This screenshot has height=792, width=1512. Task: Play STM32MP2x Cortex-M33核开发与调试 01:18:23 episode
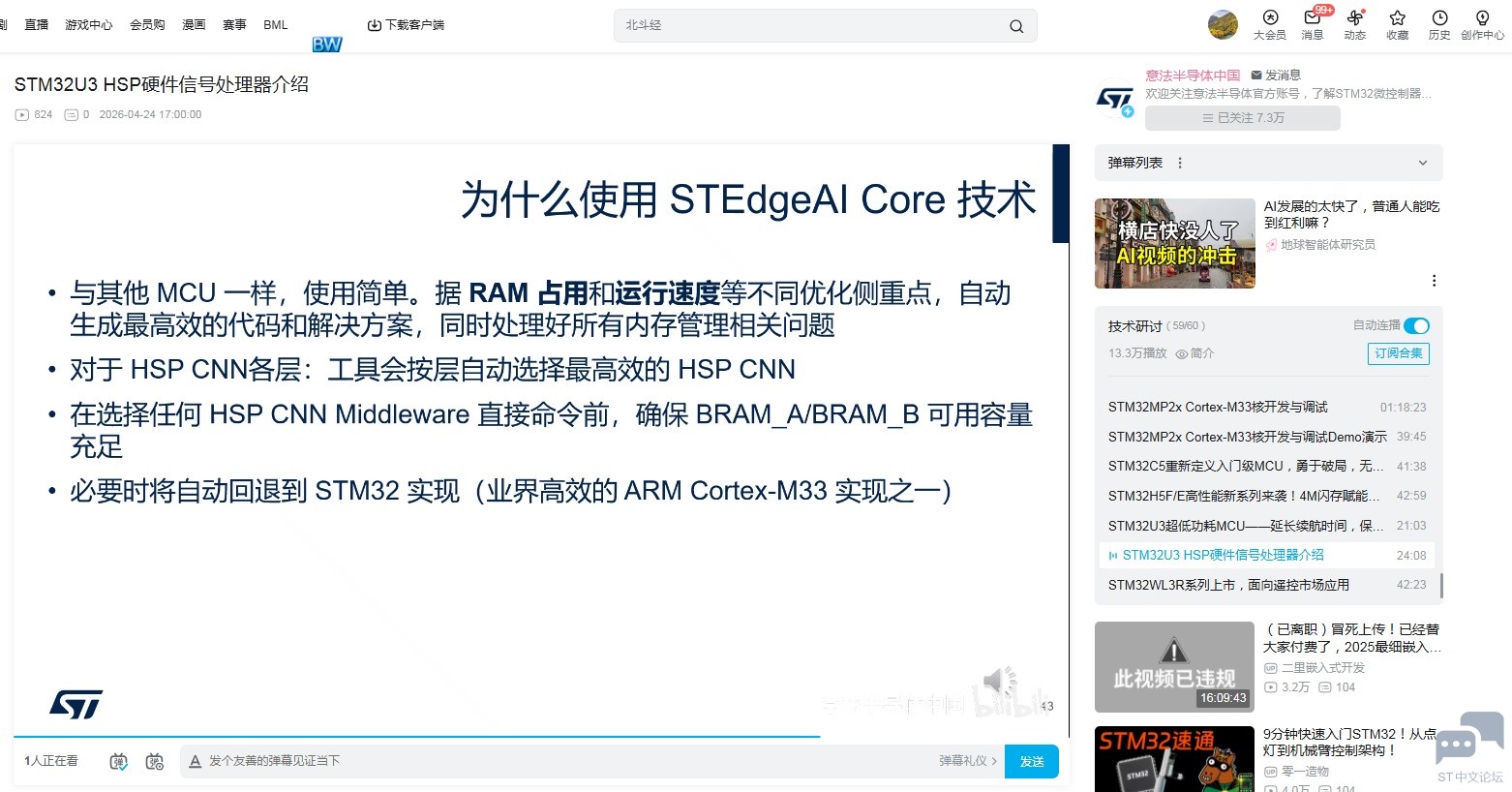click(1267, 408)
